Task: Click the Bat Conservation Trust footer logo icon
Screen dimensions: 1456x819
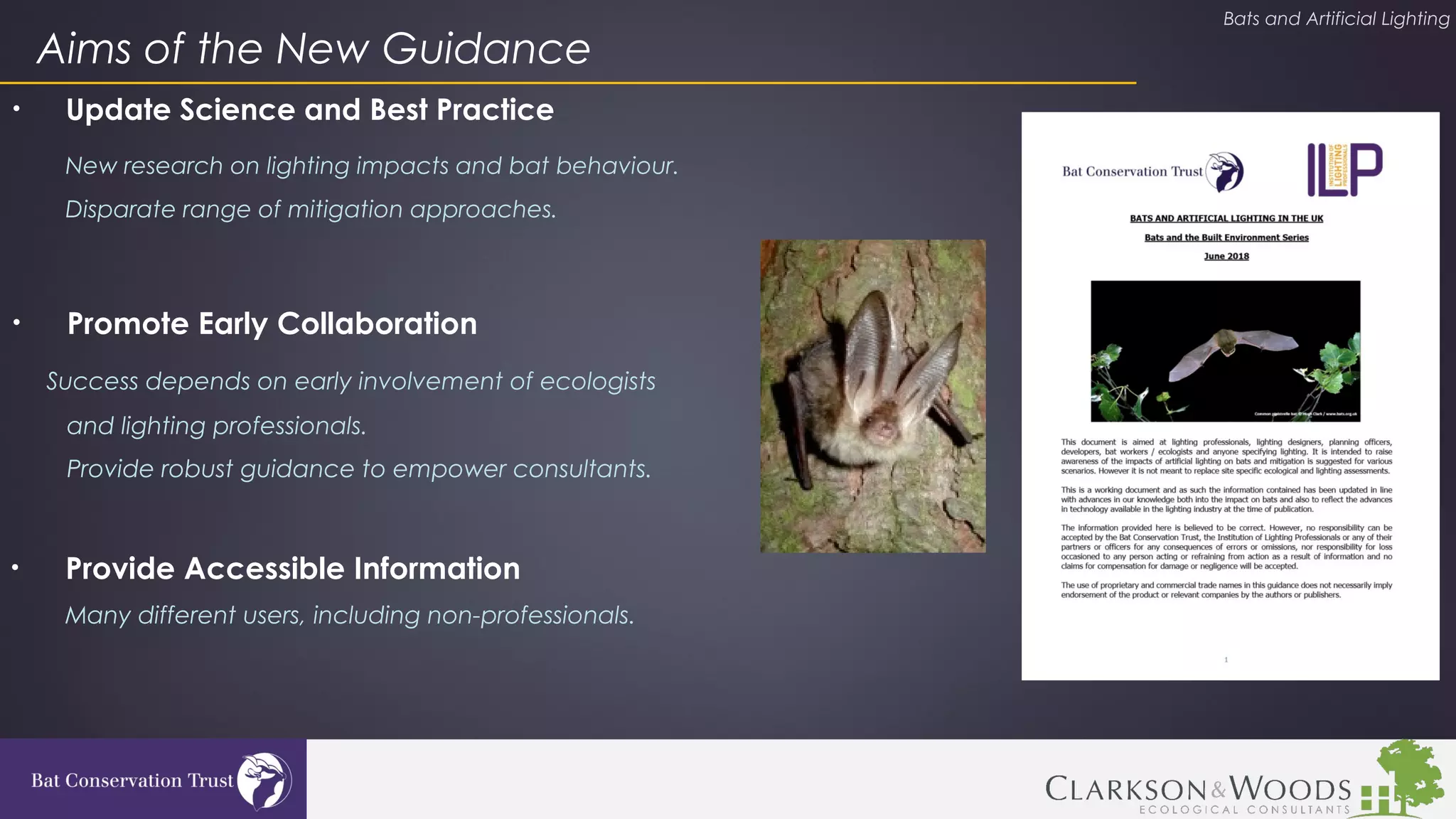Action: point(264,781)
